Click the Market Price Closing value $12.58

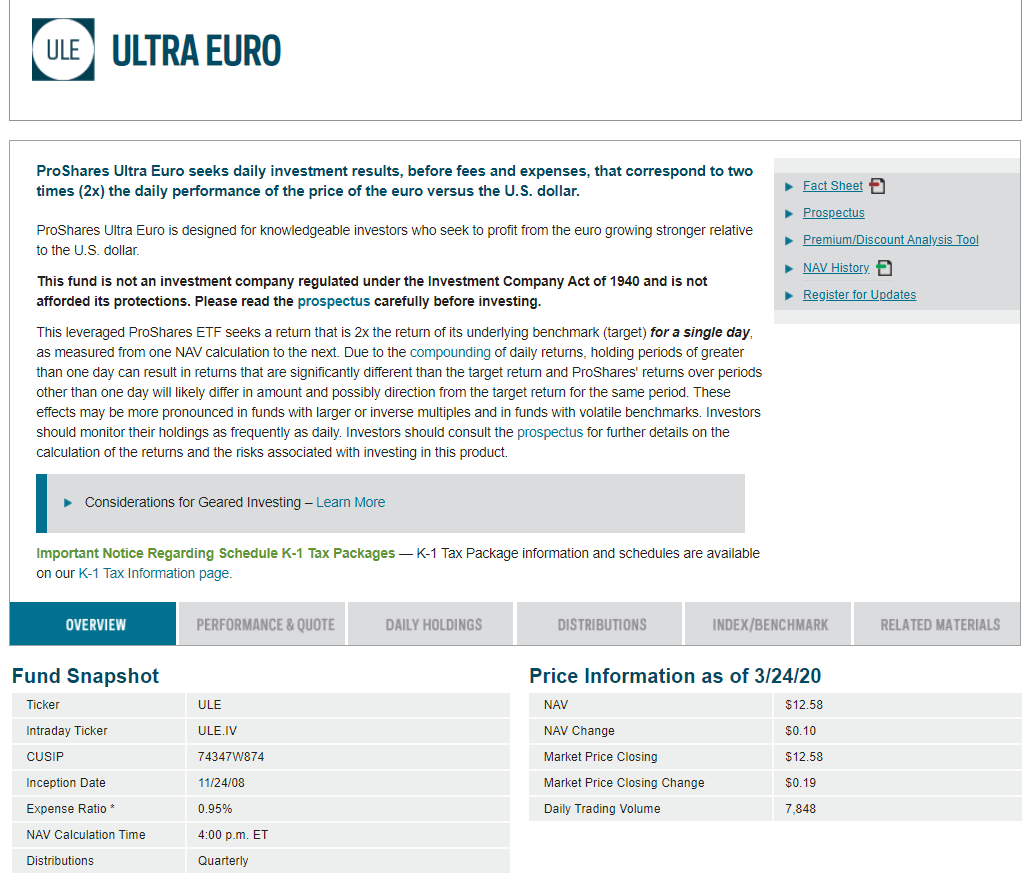(804, 757)
